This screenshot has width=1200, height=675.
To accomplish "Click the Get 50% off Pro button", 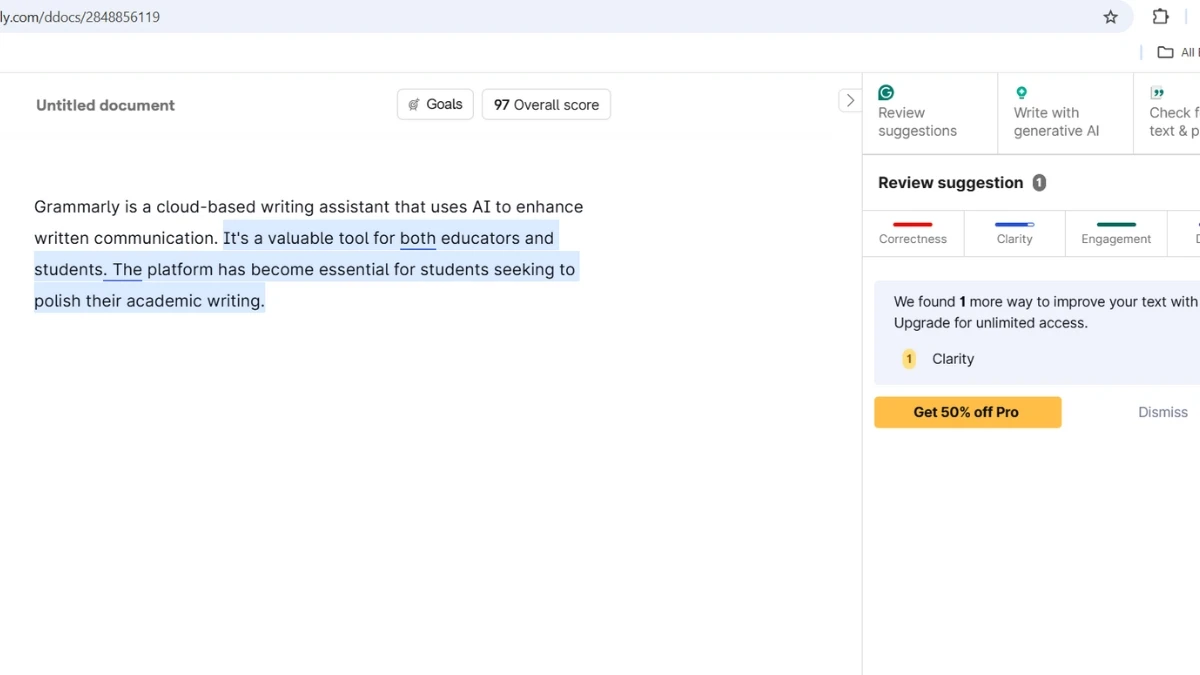I will 967,412.
